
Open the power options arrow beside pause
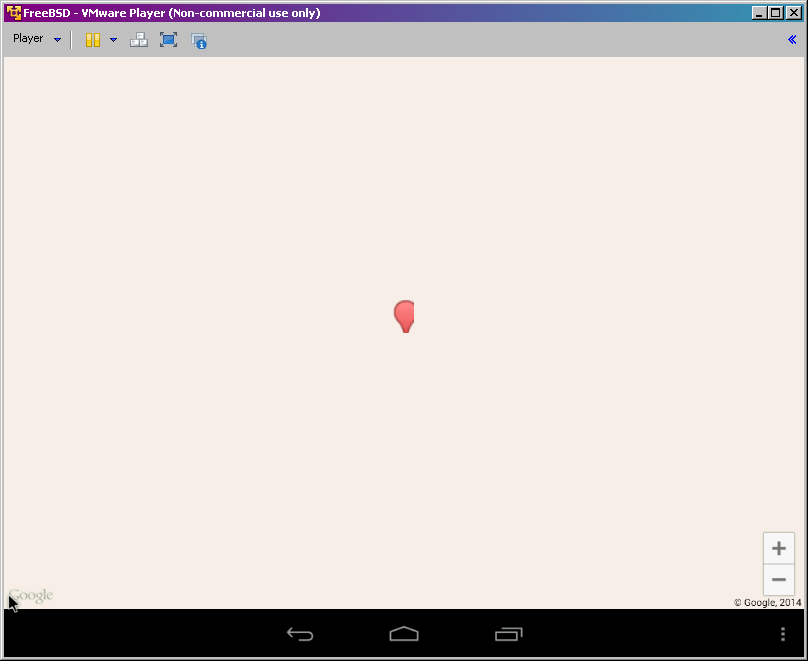(113, 40)
